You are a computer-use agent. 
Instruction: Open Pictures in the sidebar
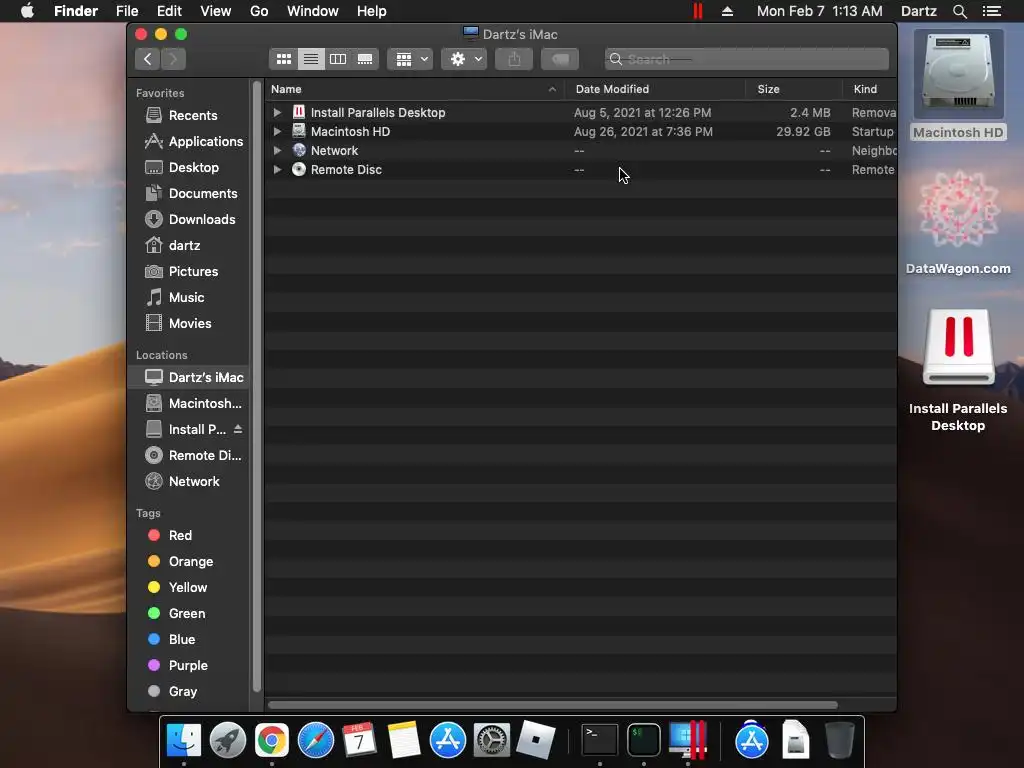188,272
